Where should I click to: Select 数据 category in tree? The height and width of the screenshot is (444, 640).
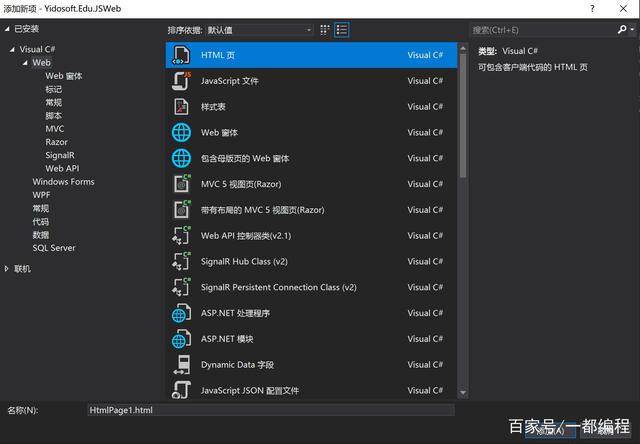(40, 235)
